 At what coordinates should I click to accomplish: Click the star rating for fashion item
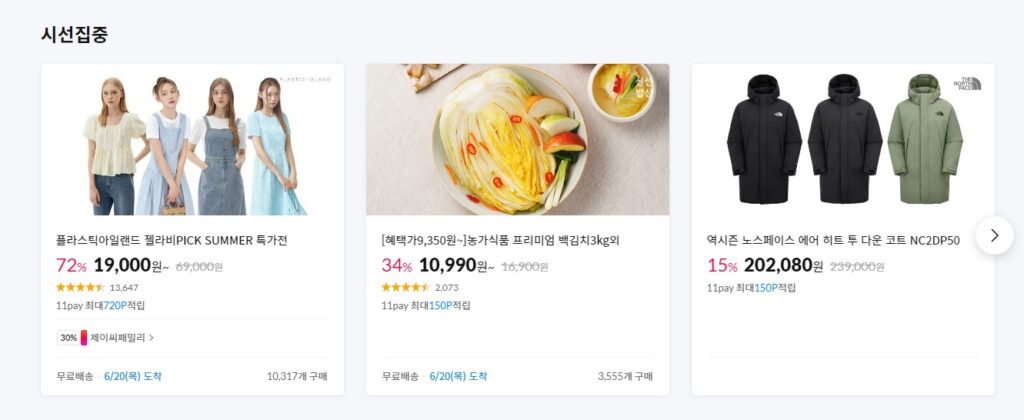pos(80,287)
